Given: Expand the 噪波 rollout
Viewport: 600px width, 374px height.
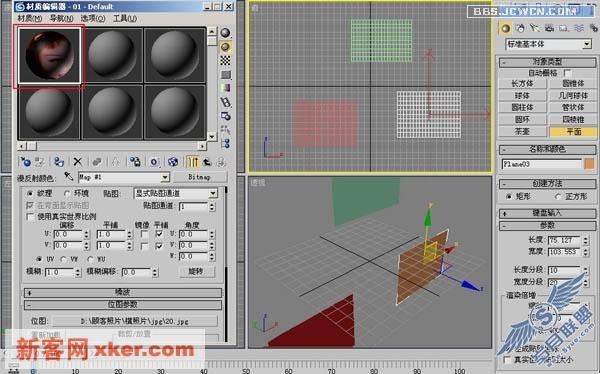Looking at the screenshot, I should tap(123, 292).
